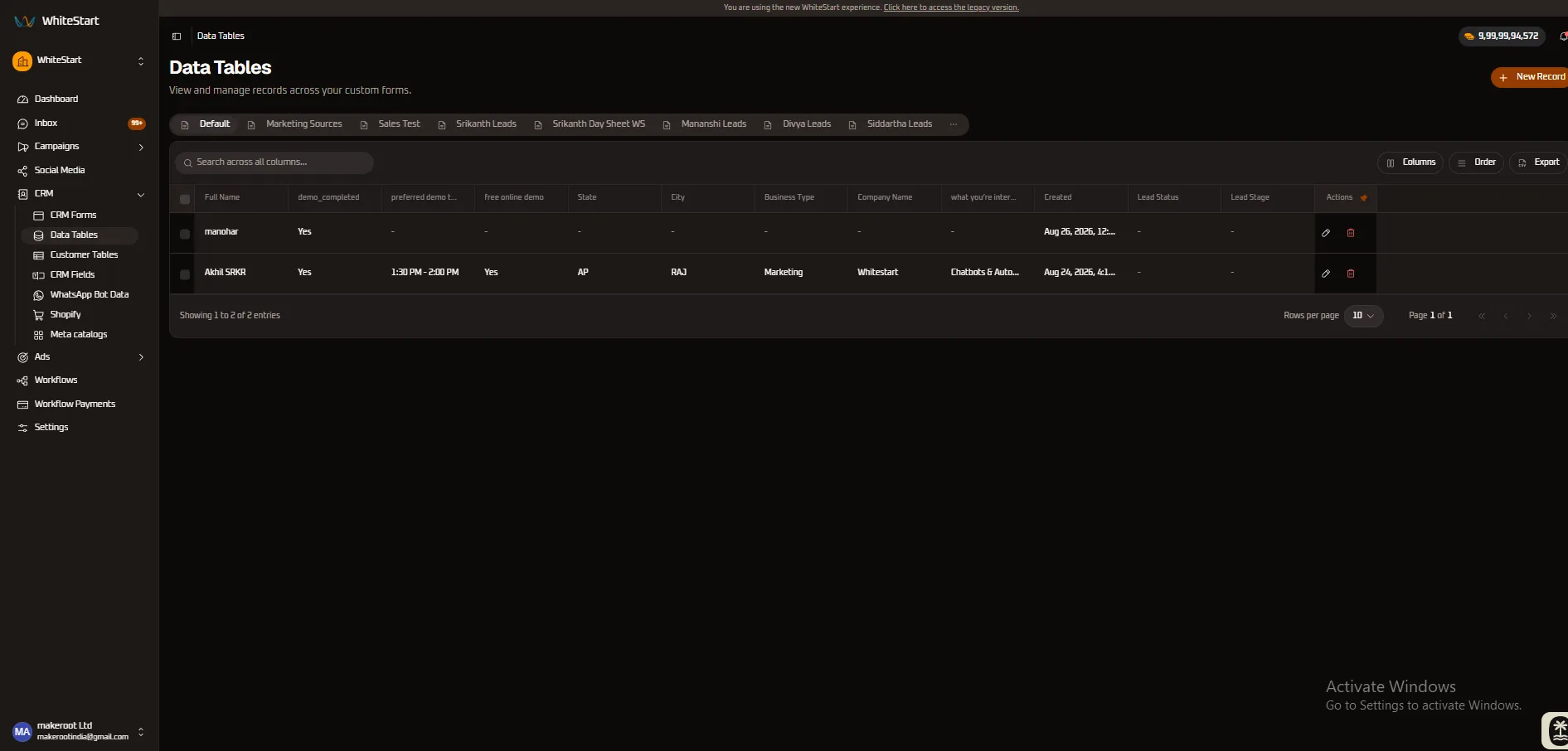This screenshot has height=751, width=1568.
Task: Click the Order button
Action: tap(1476, 162)
